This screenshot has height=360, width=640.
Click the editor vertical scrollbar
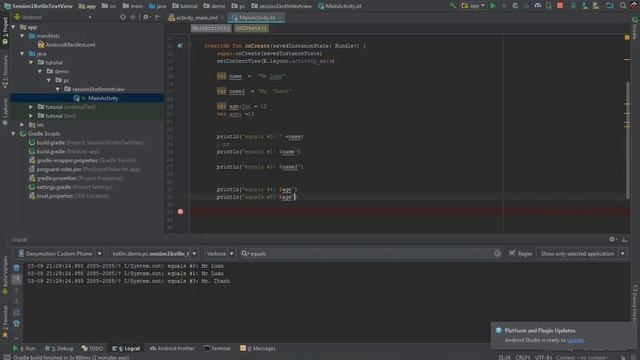pos(628,141)
